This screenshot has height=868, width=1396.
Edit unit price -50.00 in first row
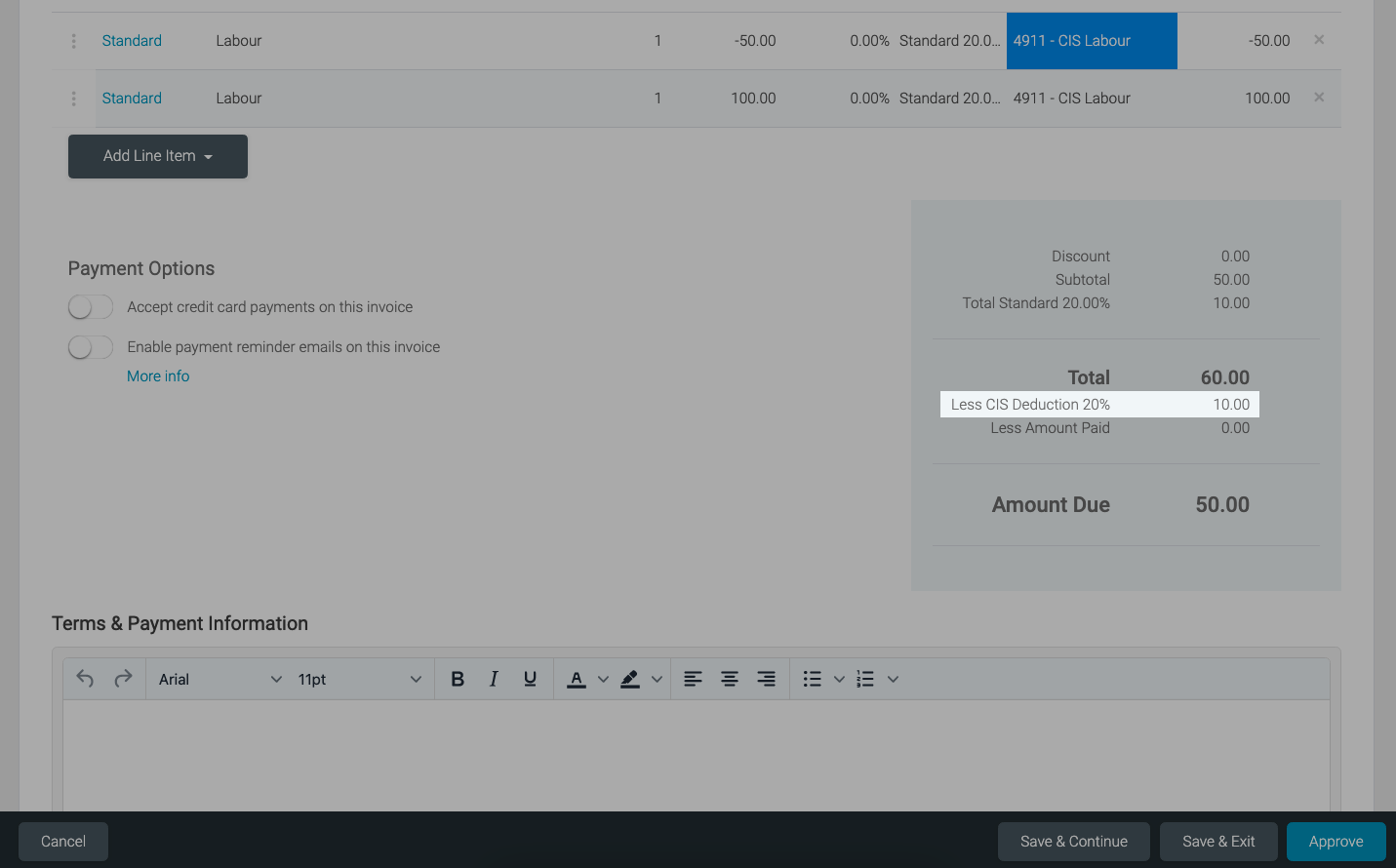(x=755, y=41)
